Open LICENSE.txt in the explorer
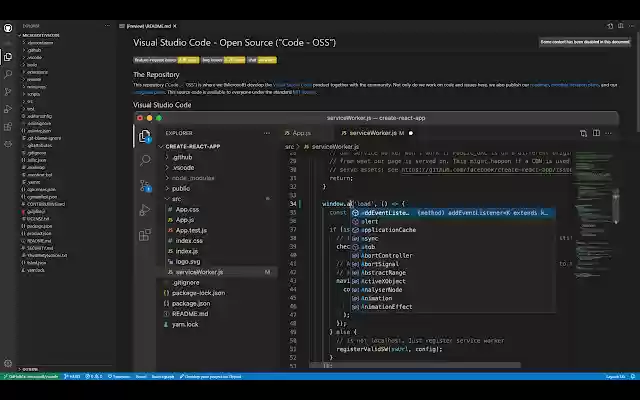Viewport: 640px width, 400px height. click(38, 219)
